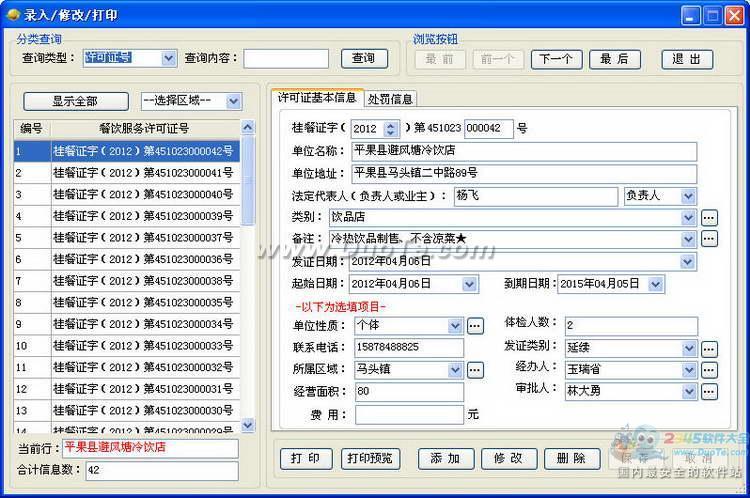
Task: Click the 查询内容 input field
Action: (x=286, y=59)
